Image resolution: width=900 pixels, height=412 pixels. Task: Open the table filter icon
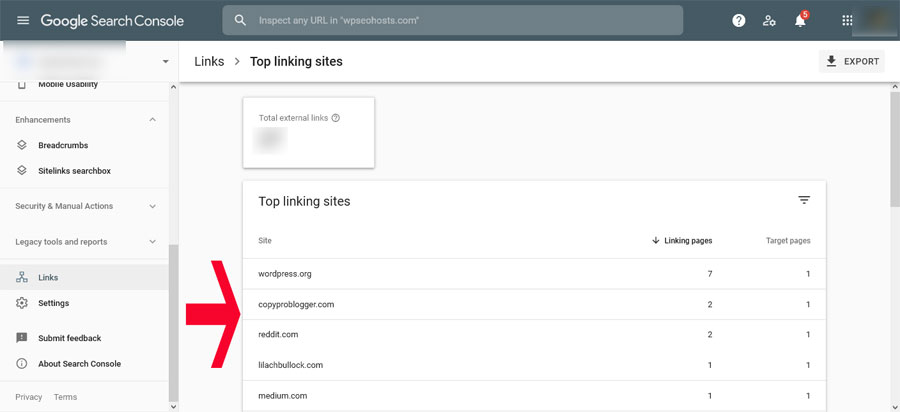pos(804,200)
